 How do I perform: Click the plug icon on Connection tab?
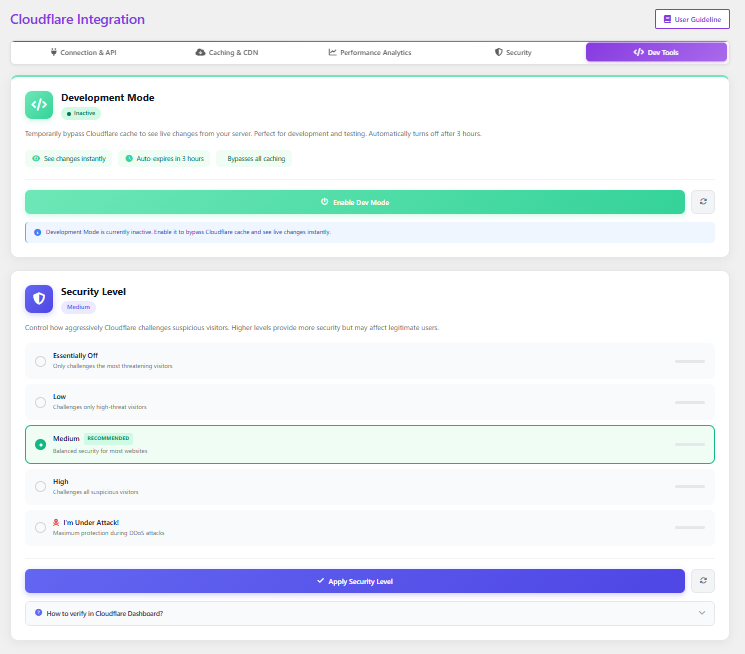coord(54,52)
